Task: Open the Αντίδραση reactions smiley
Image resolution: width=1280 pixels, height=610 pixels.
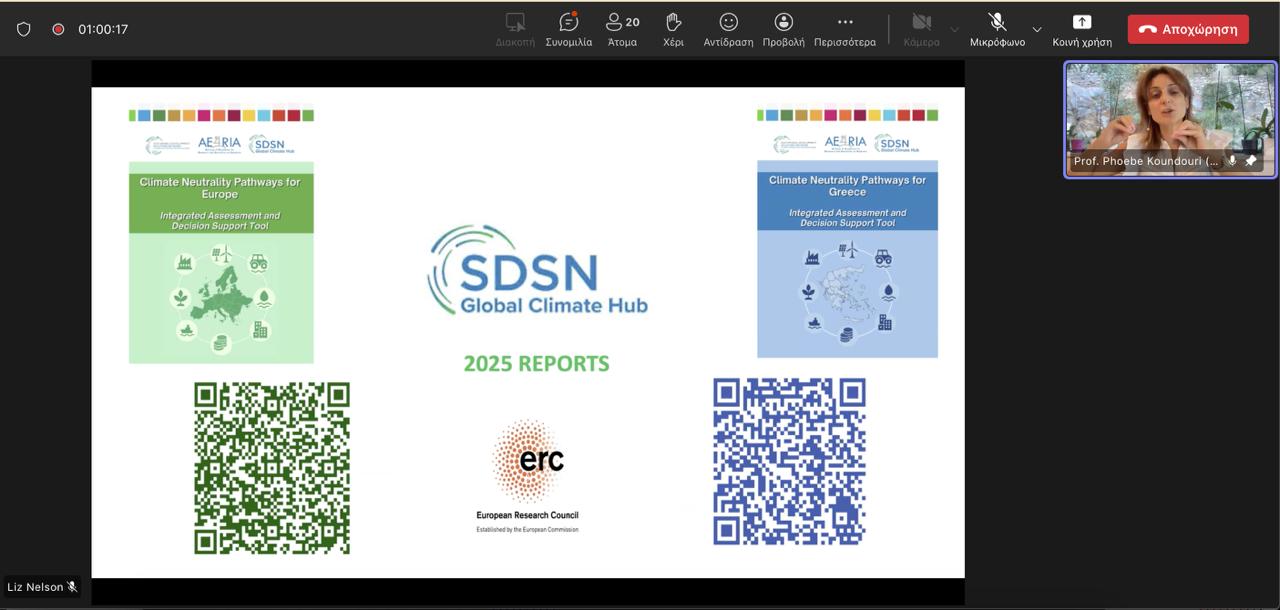Action: pos(728,23)
